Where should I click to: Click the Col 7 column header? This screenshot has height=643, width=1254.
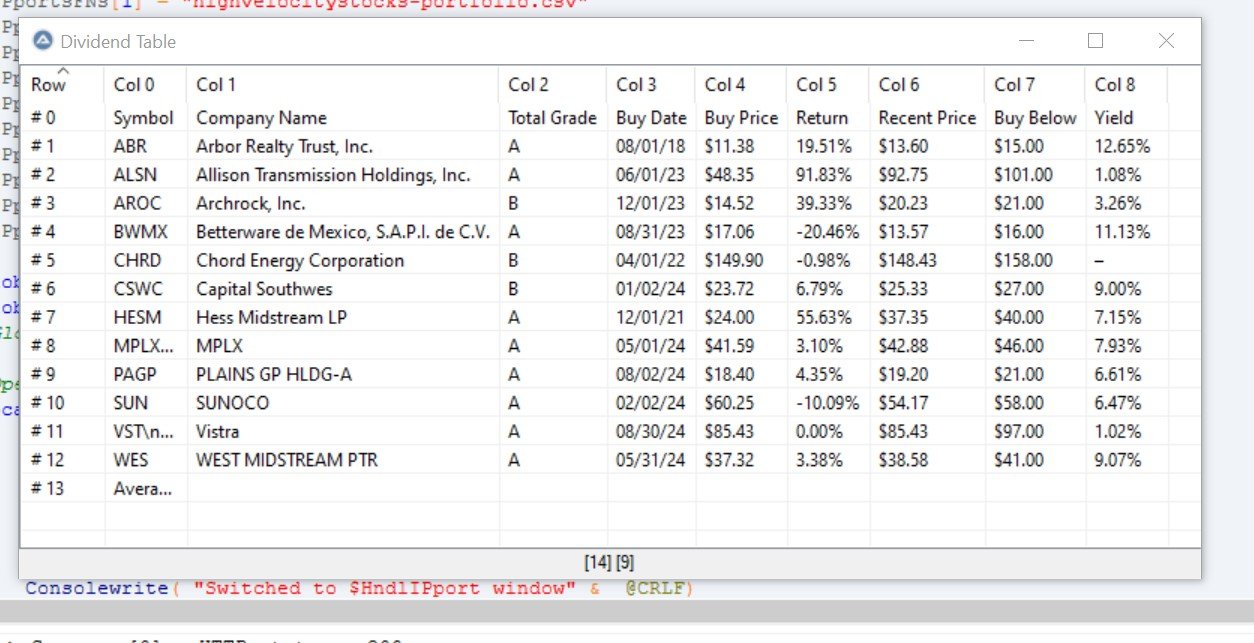pos(1035,84)
